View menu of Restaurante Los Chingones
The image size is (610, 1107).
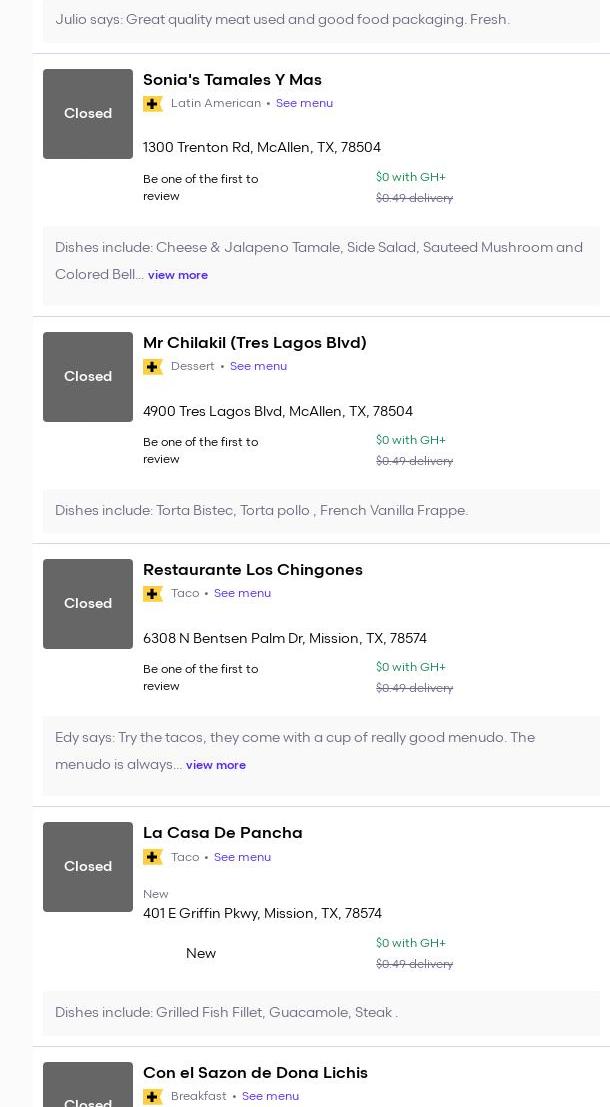(x=242, y=593)
